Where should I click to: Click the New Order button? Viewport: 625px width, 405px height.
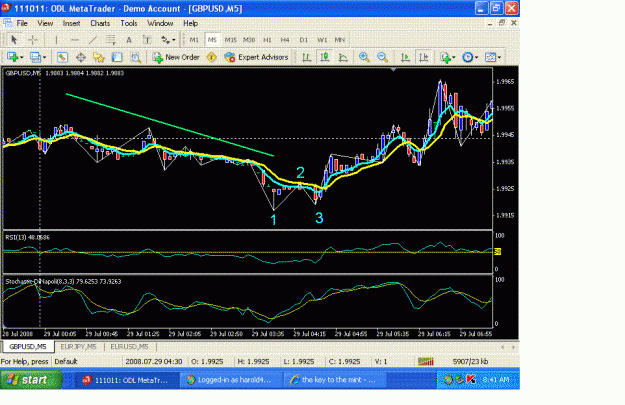[176, 57]
